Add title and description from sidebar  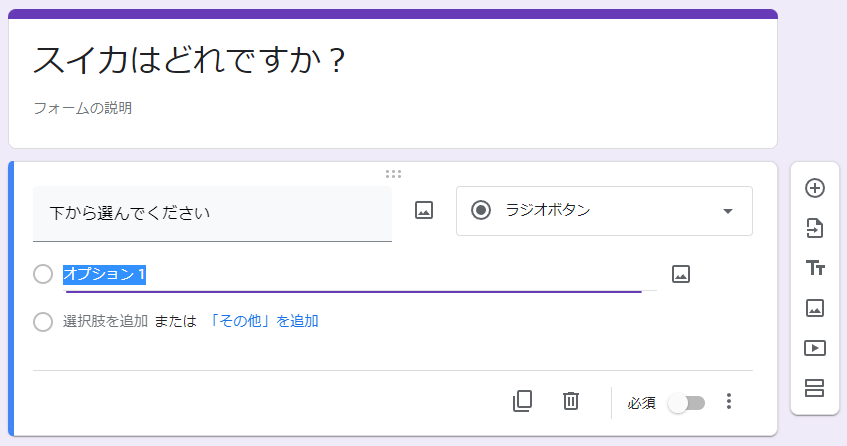[815, 268]
